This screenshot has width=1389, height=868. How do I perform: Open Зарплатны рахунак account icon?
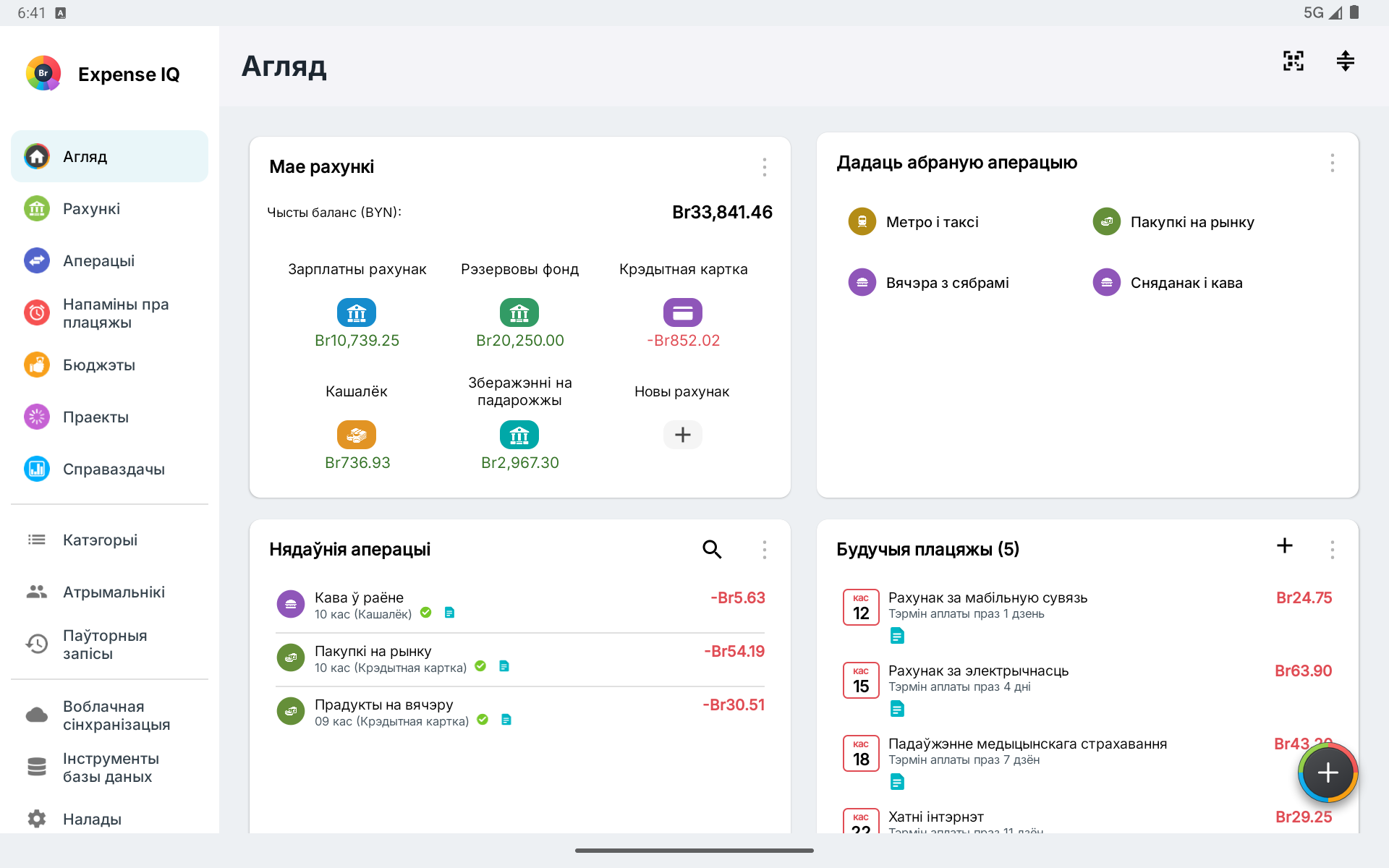(x=357, y=312)
